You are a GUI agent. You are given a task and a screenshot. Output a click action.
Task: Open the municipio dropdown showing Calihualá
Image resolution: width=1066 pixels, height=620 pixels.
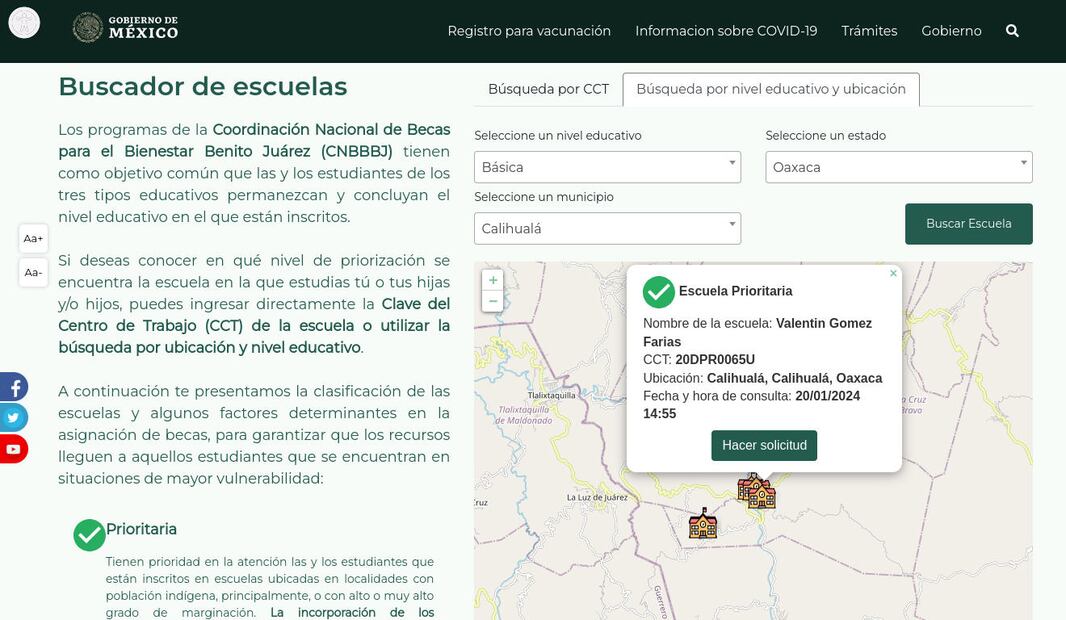[x=607, y=228]
